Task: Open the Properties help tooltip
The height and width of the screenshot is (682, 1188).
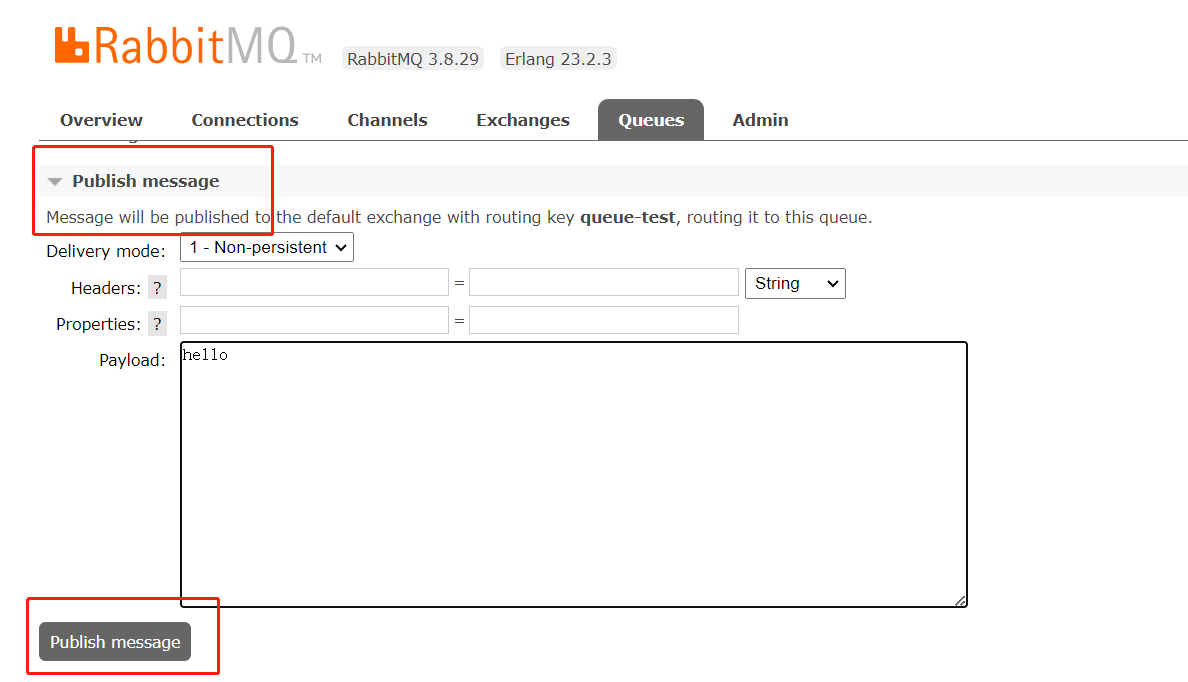Action: pos(157,323)
